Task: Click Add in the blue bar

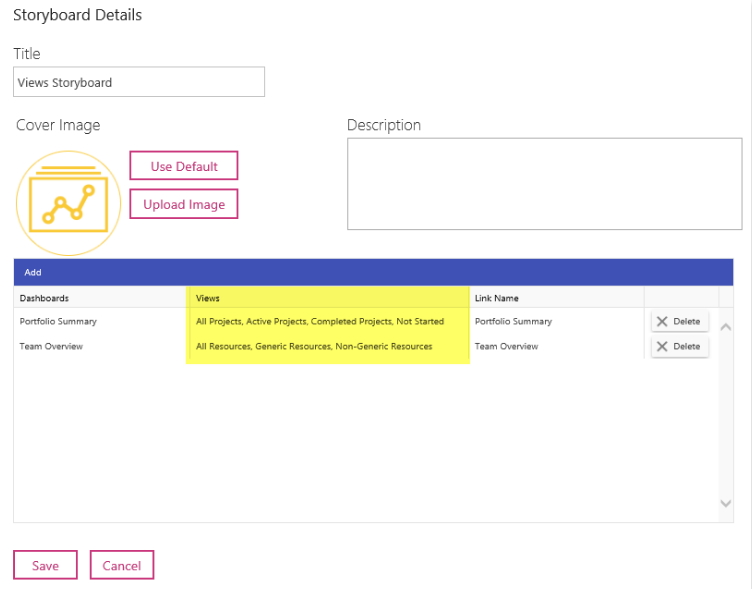Action: point(33,272)
